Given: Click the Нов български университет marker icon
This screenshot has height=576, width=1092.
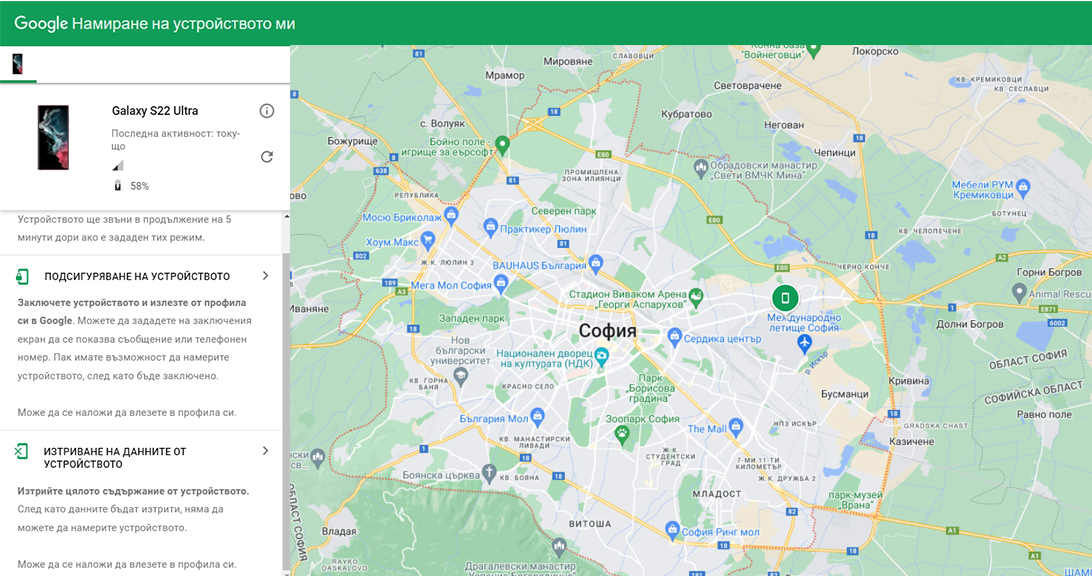Looking at the screenshot, I should (460, 377).
